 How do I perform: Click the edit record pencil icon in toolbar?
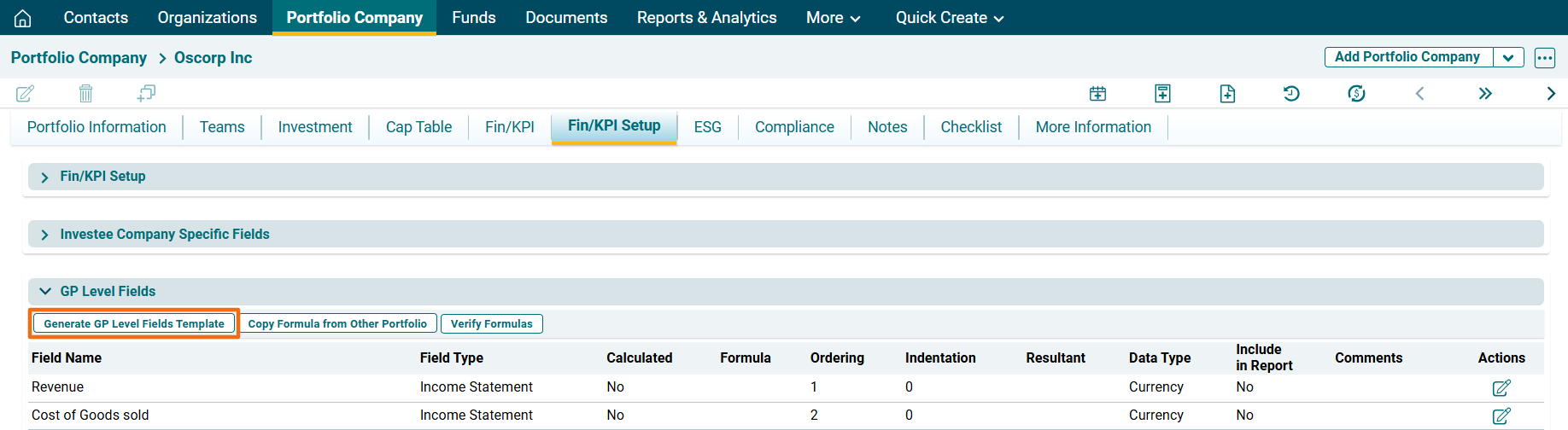(x=25, y=93)
